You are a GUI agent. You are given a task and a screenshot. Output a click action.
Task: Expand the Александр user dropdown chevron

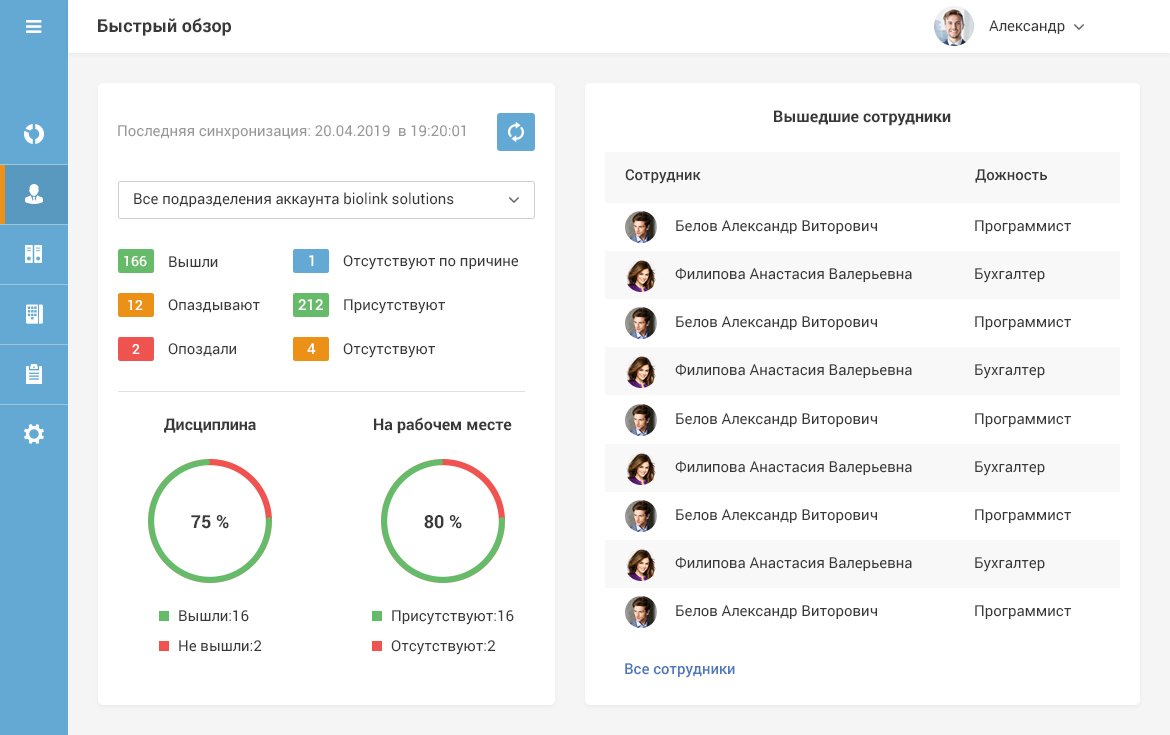1079,27
